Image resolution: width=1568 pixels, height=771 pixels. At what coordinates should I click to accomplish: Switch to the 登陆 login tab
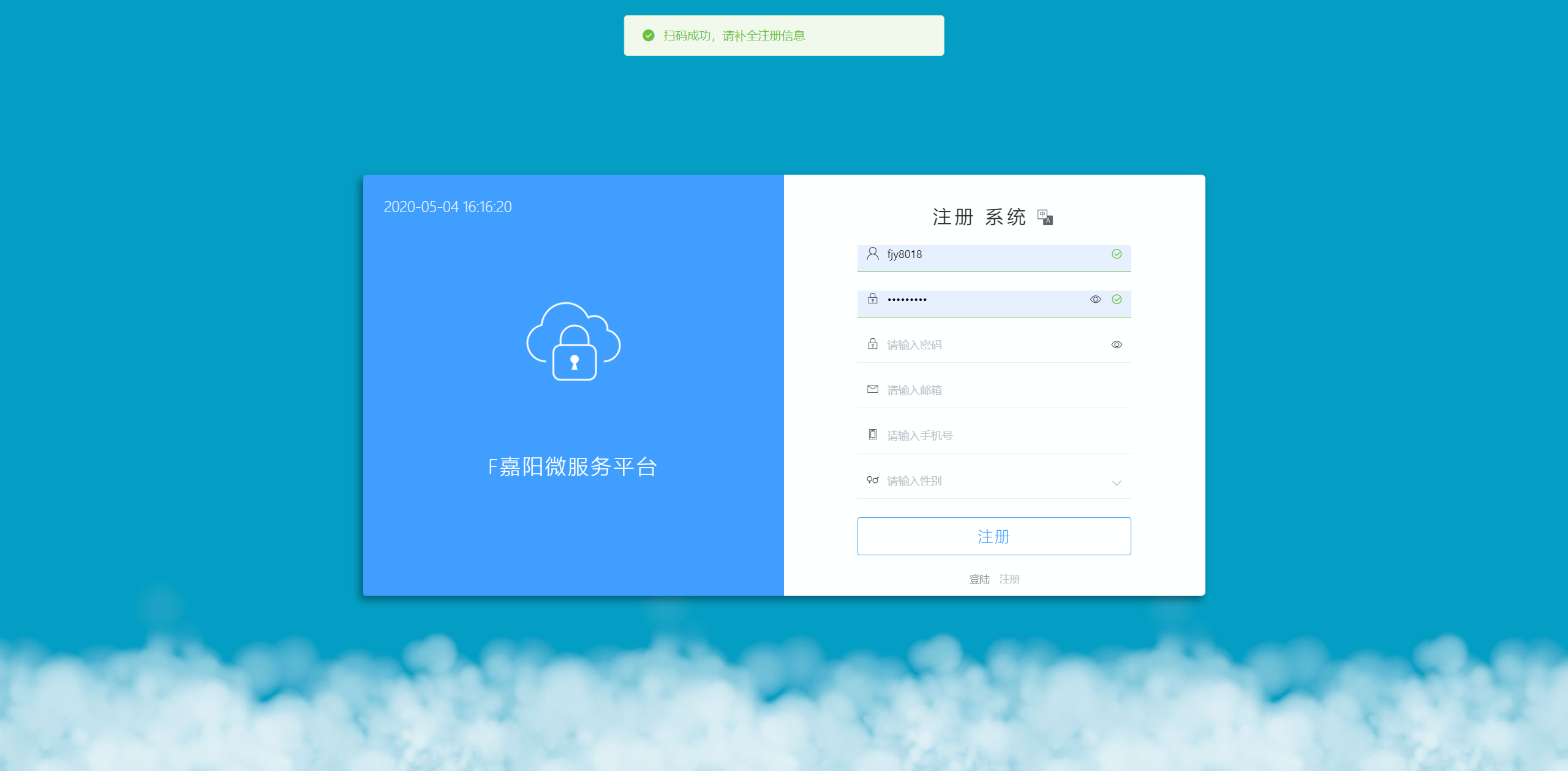[x=979, y=579]
